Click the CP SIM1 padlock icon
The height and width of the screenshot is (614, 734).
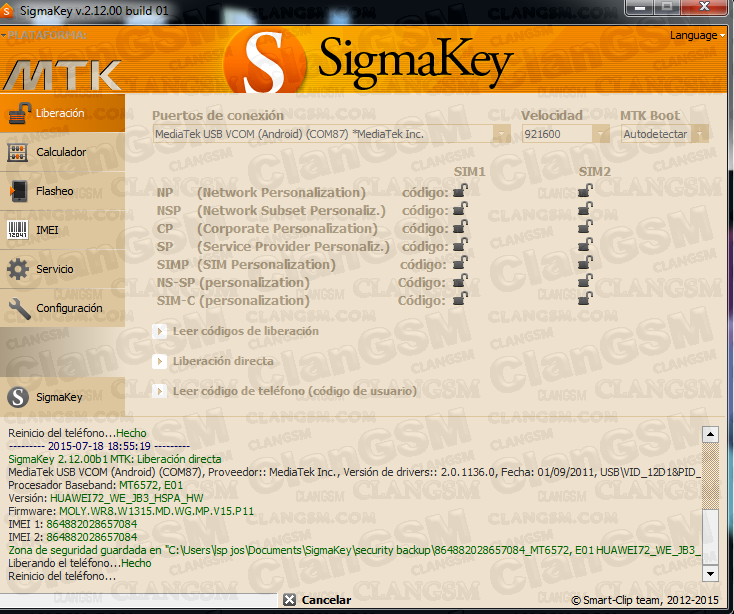click(x=460, y=227)
